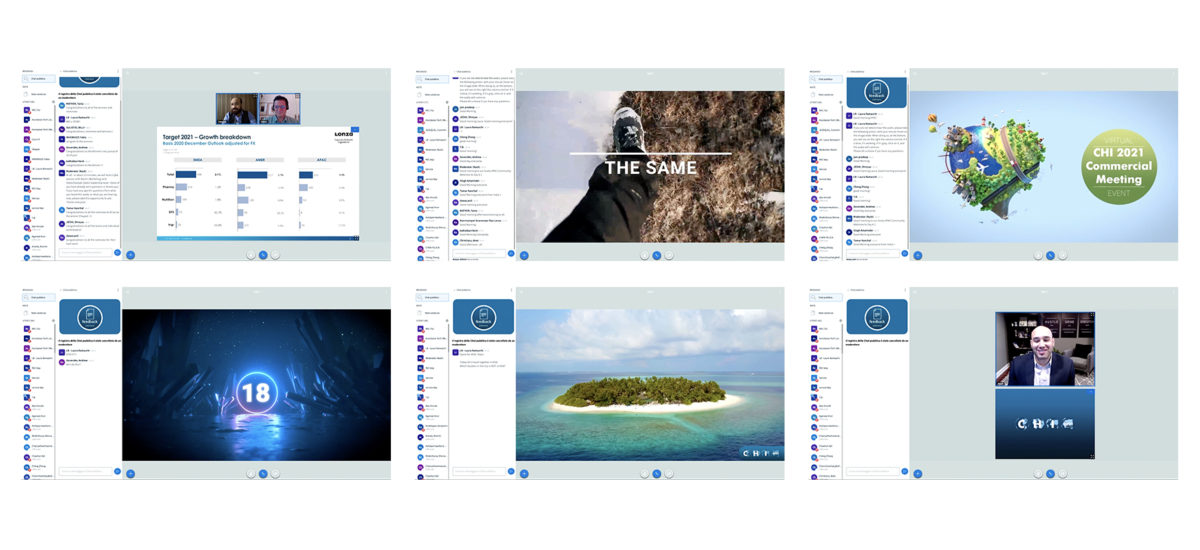Click the grey button right of the blue call button under the Lonza chart
Image resolution: width=1200 pixels, height=550 pixels.
pos(276,255)
